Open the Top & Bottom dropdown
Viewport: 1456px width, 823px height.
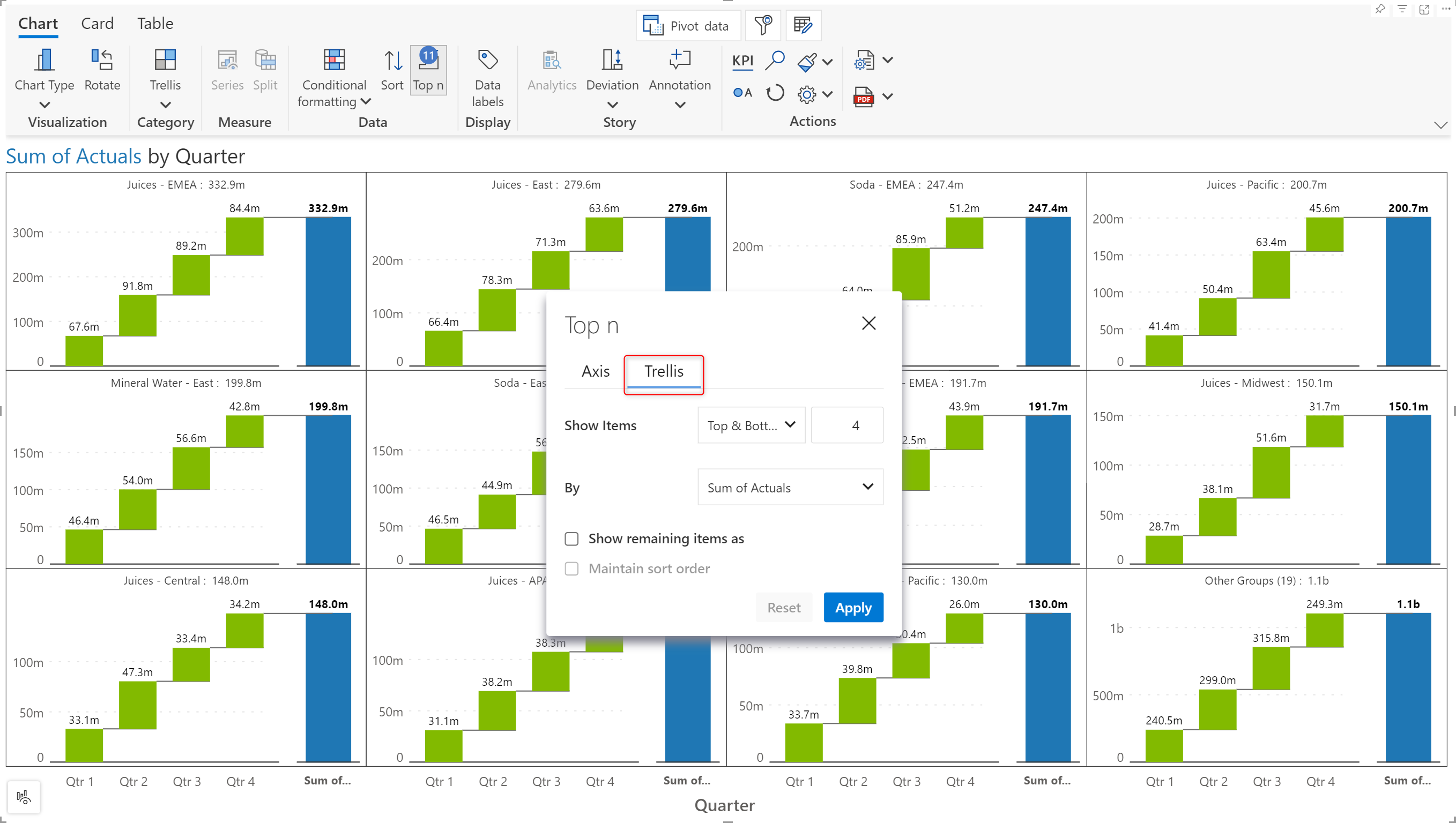pos(751,425)
